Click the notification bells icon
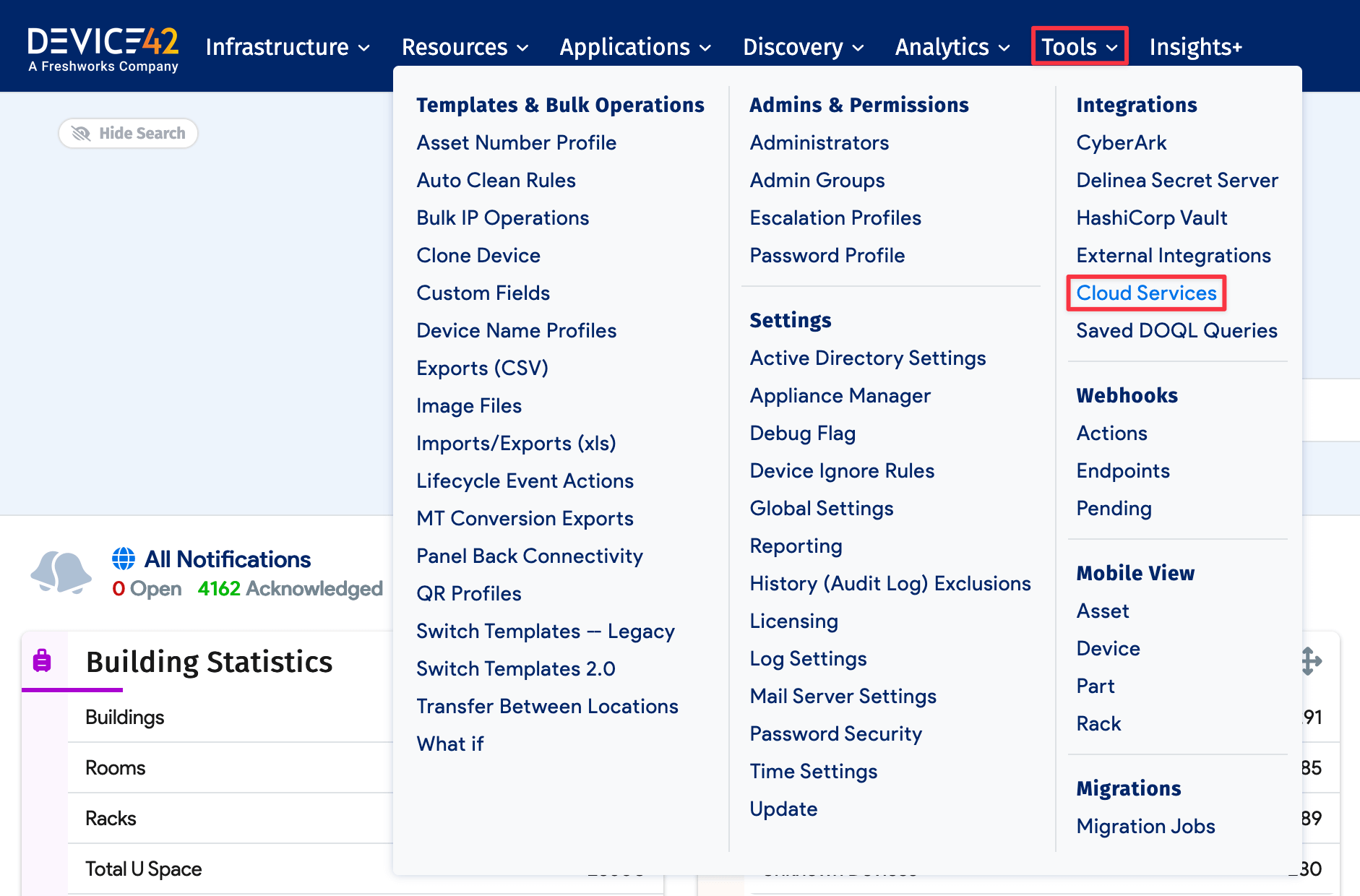Image resolution: width=1360 pixels, height=896 pixels. pos(61,572)
